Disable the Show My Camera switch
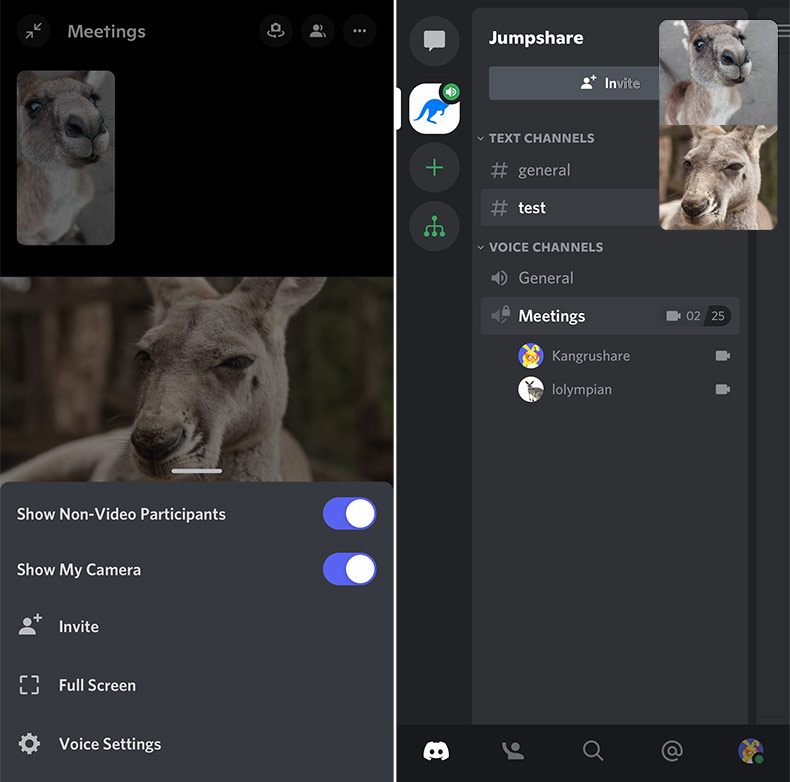 pyautogui.click(x=349, y=569)
